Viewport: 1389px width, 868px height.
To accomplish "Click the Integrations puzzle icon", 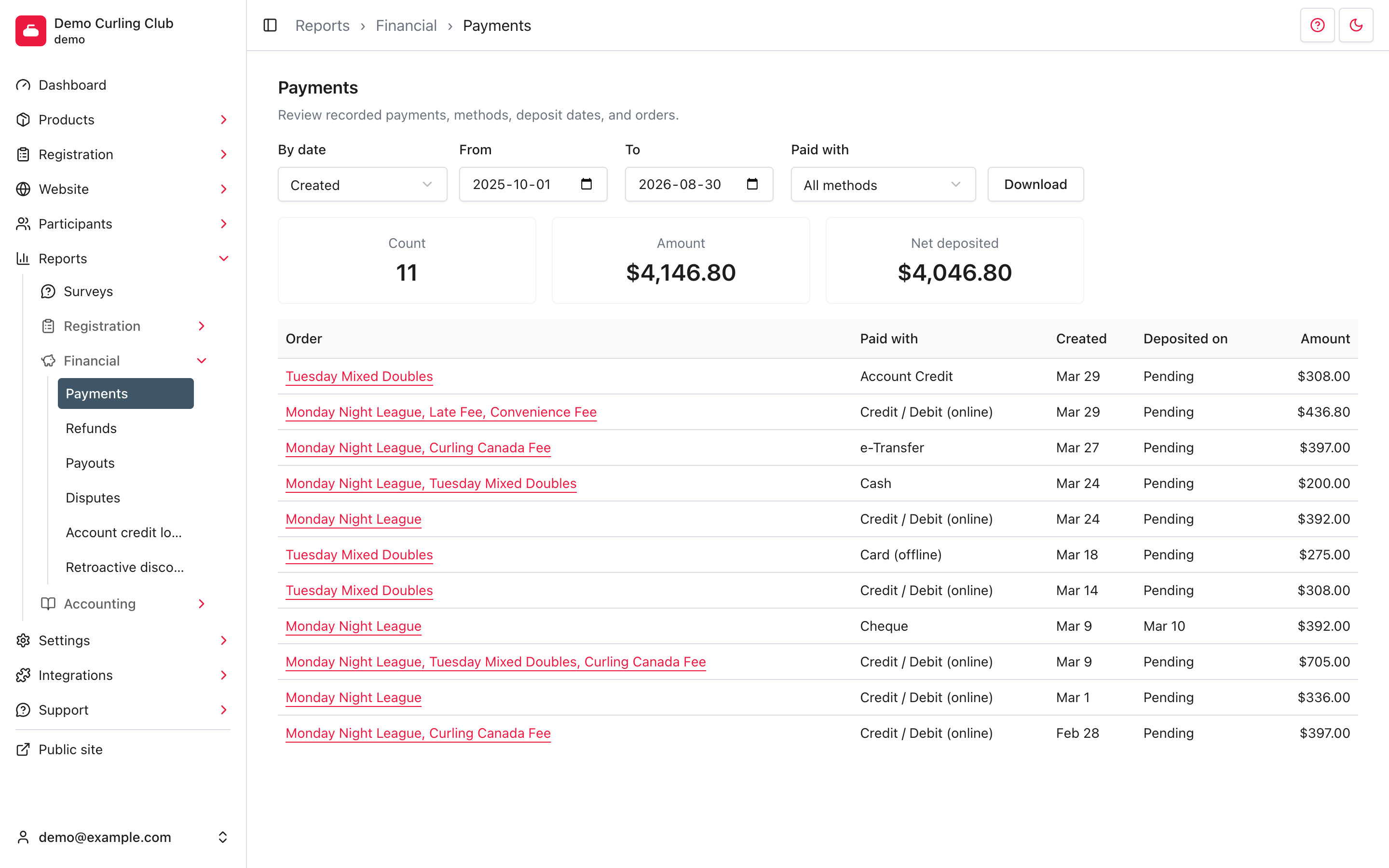I will pyautogui.click(x=23, y=675).
